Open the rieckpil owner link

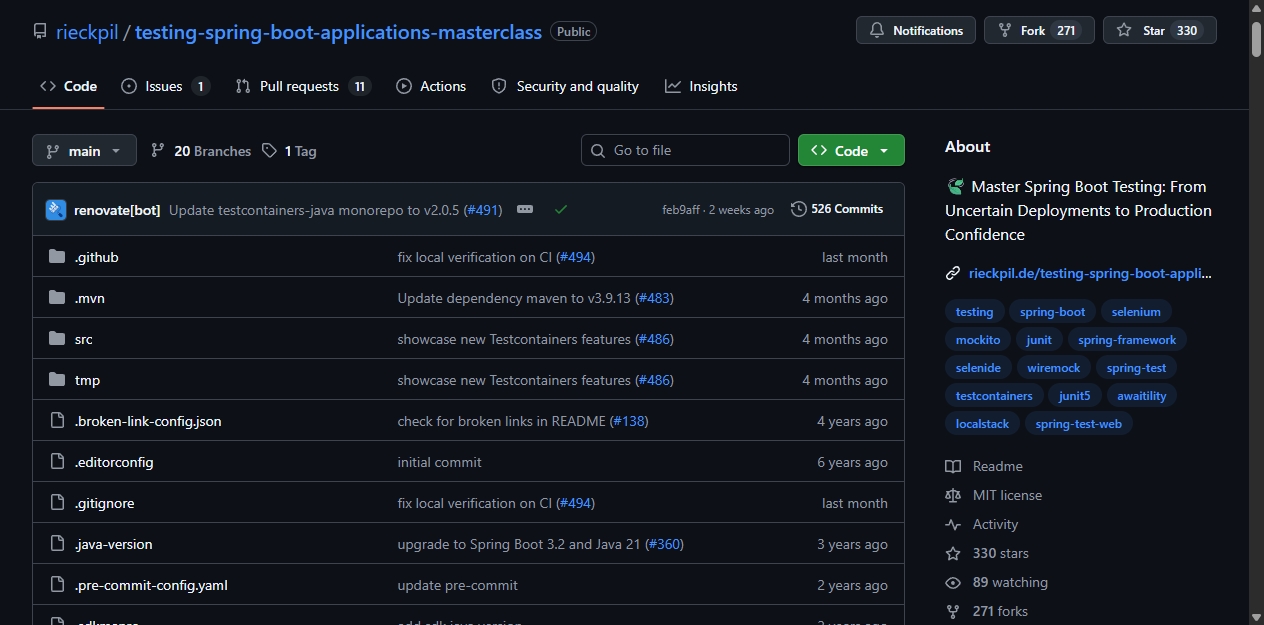pos(86,31)
